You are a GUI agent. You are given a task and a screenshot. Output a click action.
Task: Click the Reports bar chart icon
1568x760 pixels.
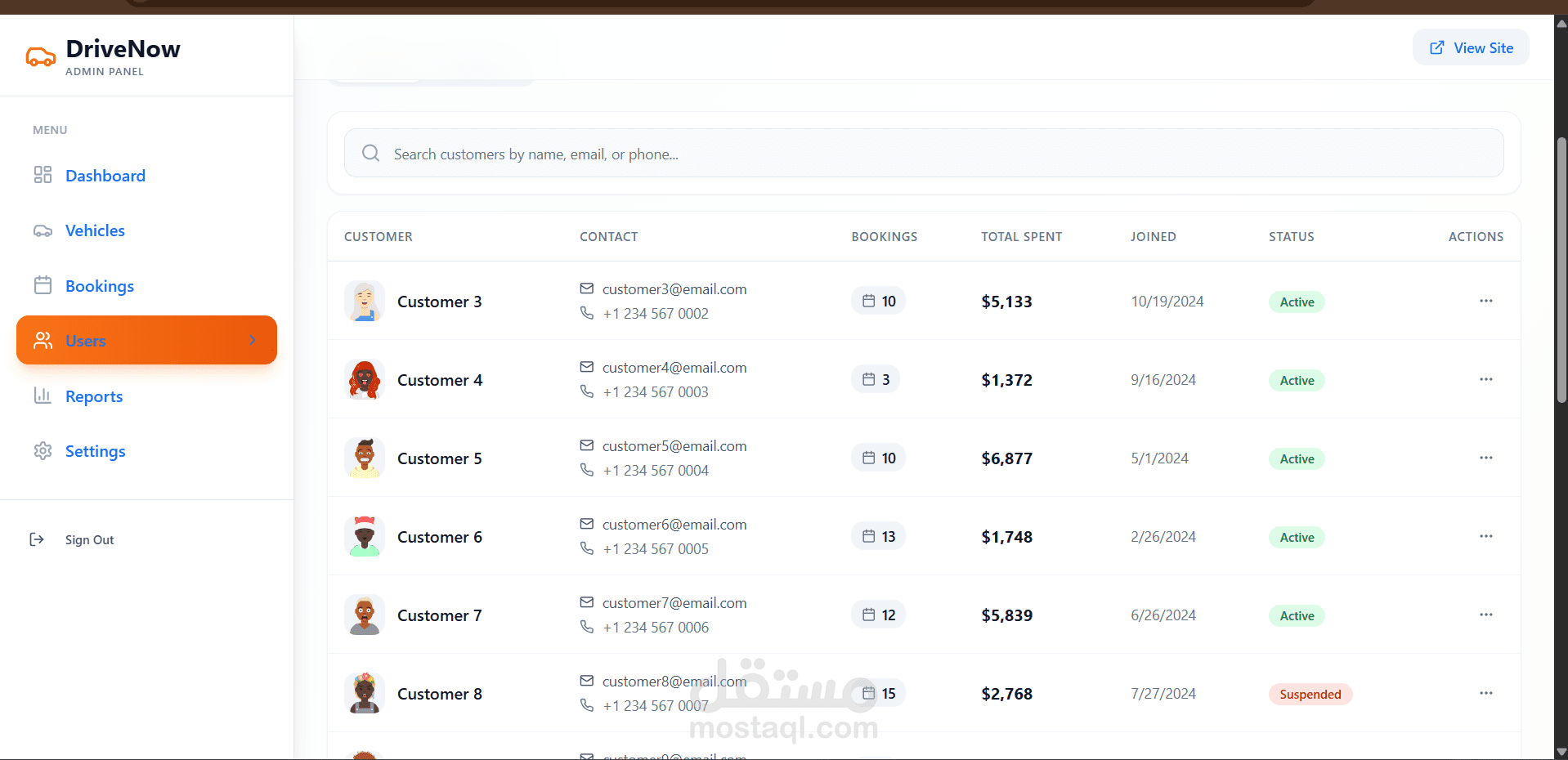(43, 396)
